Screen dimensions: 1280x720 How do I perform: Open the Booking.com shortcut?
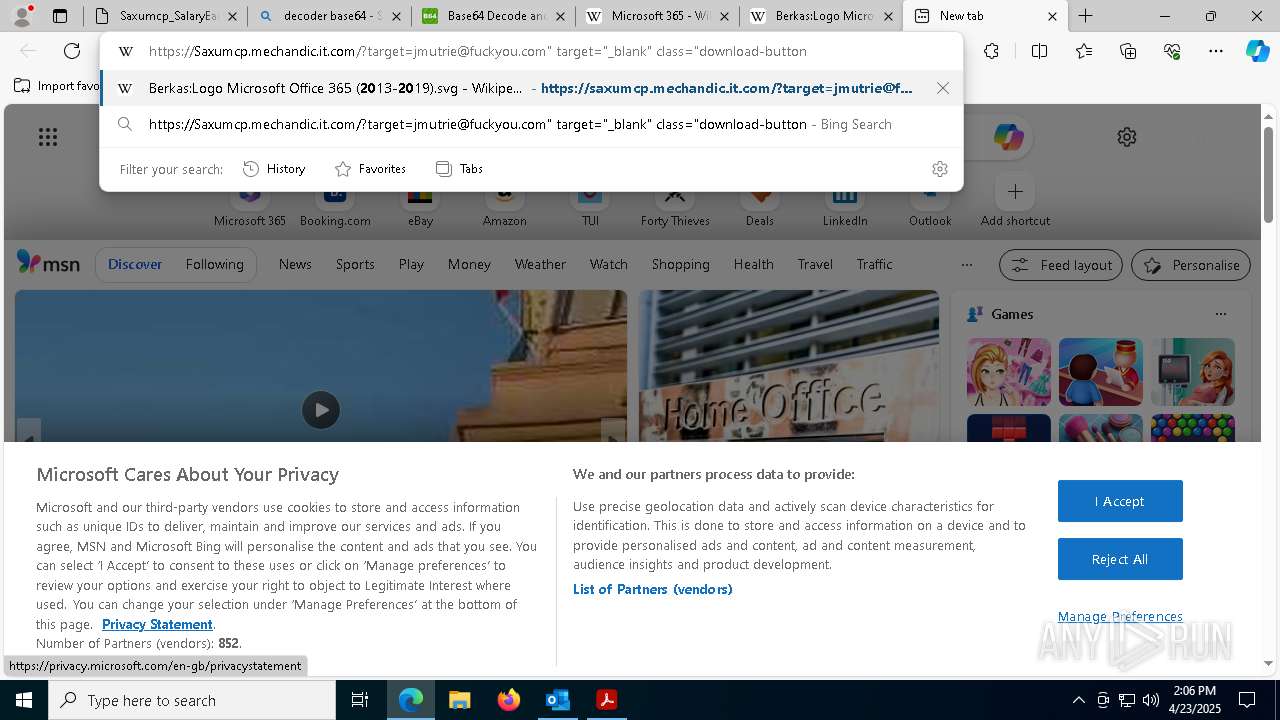pyautogui.click(x=335, y=205)
